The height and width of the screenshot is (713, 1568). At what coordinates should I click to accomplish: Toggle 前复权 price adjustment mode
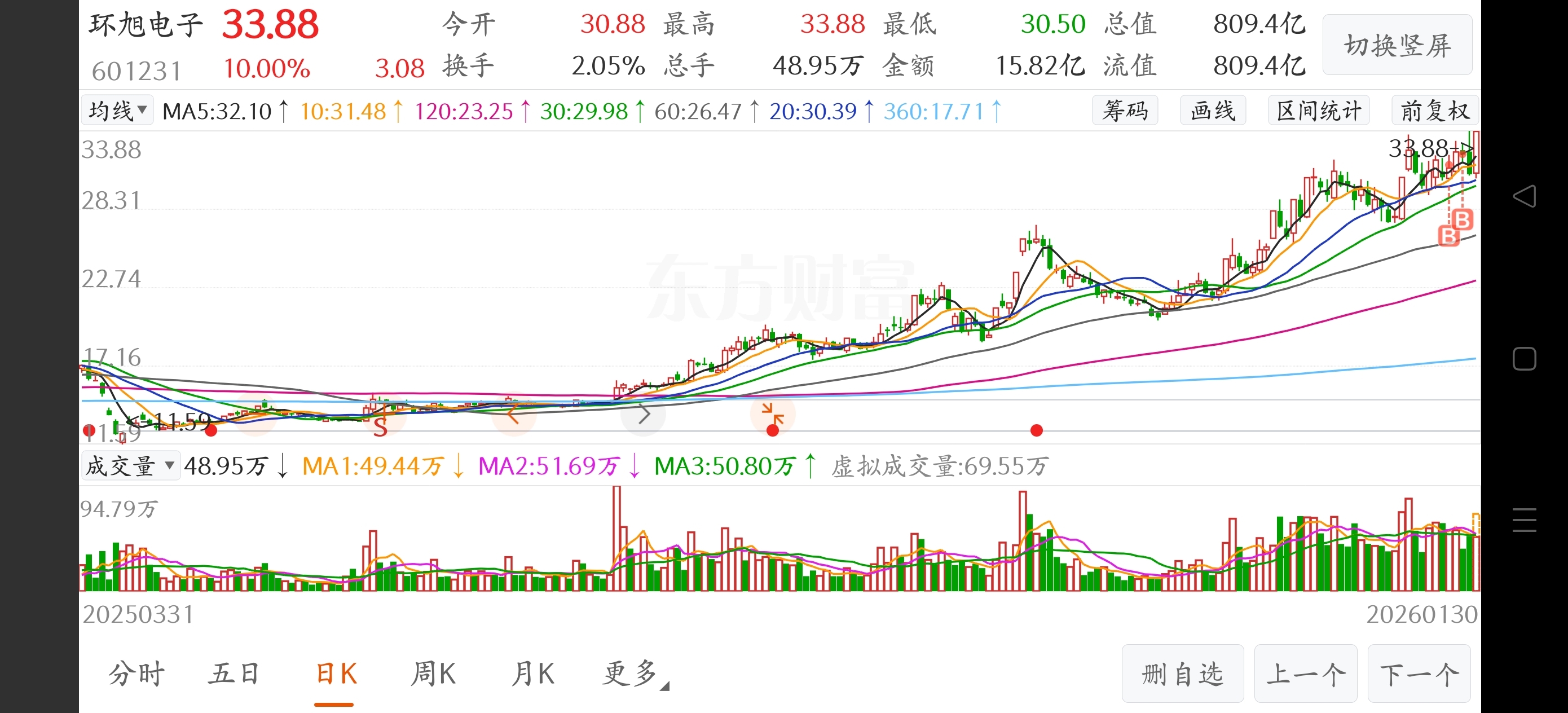pyautogui.click(x=1435, y=111)
